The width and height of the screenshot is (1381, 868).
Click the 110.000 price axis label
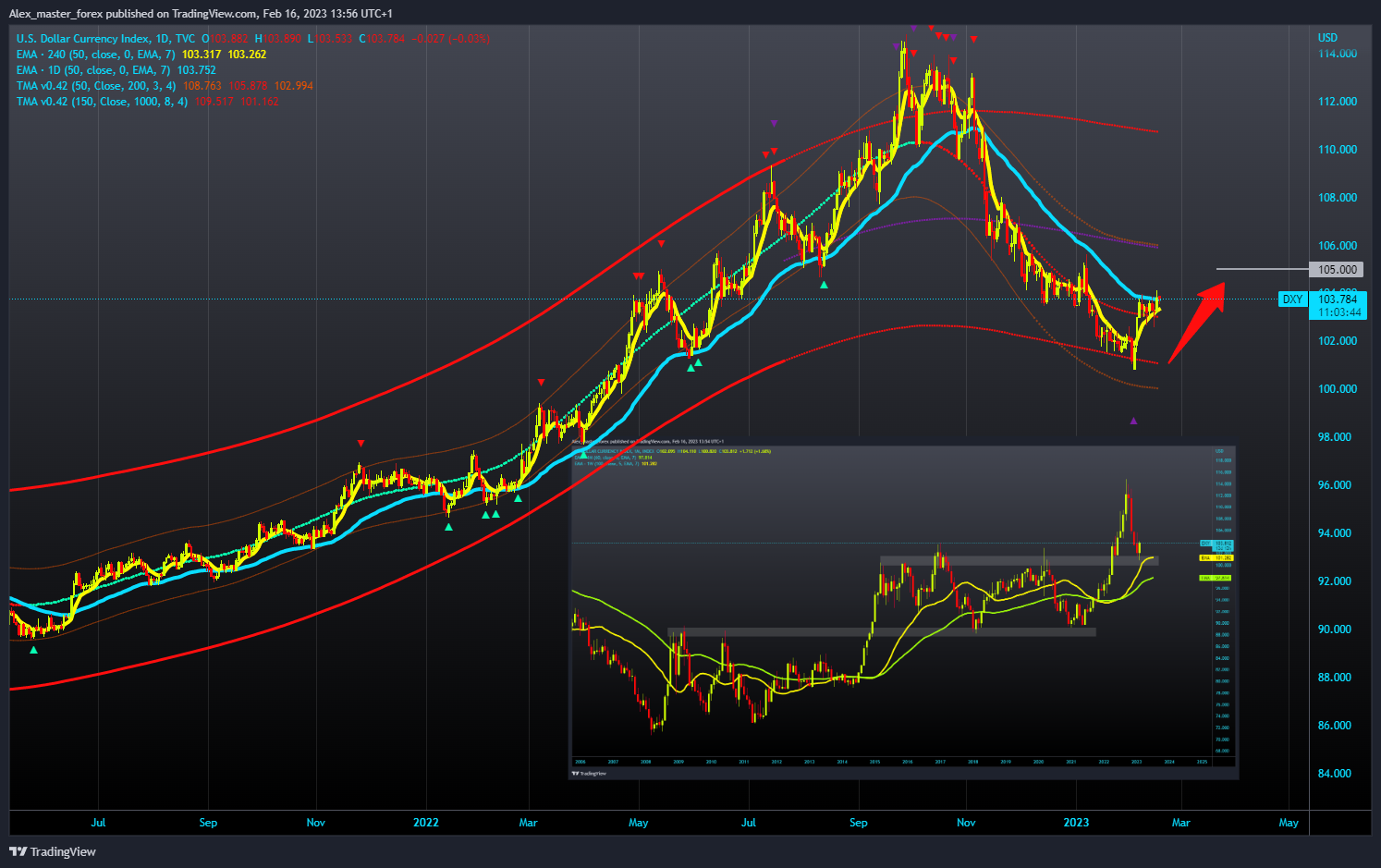(x=1338, y=150)
